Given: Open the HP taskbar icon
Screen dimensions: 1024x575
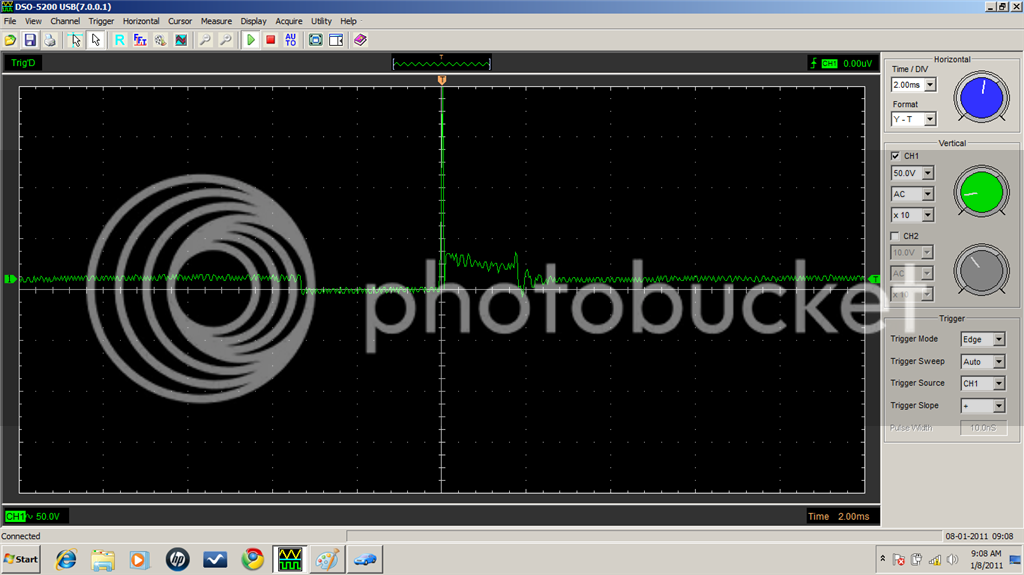Looking at the screenshot, I should click(177, 559).
